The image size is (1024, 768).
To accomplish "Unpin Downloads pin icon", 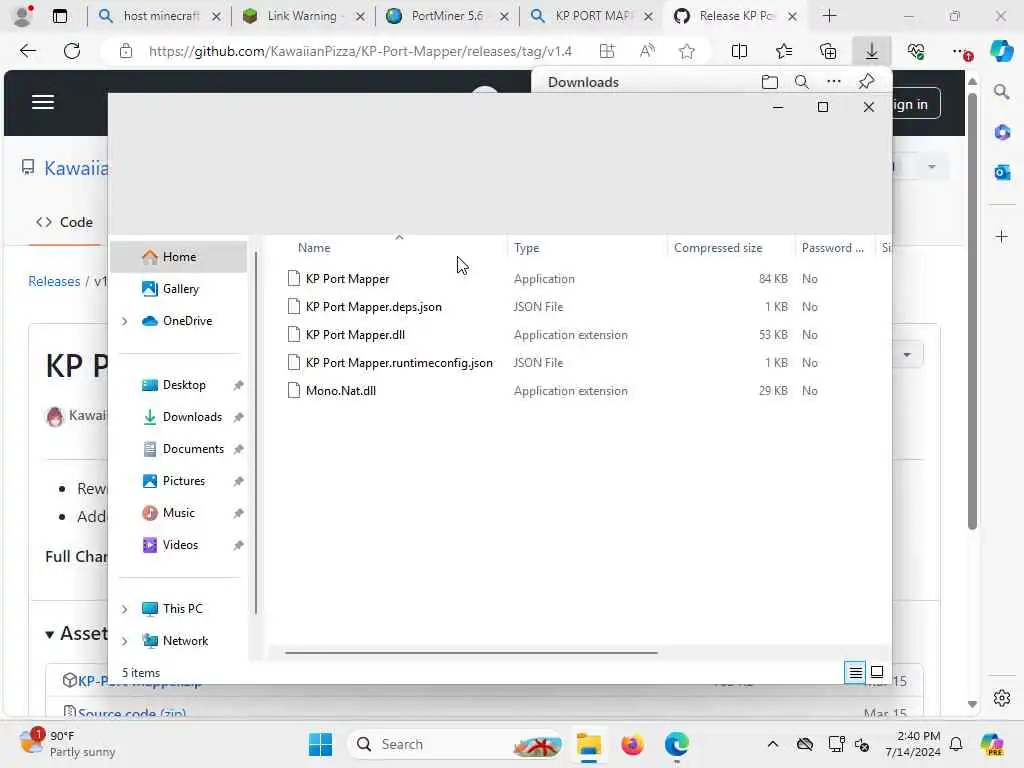I will pos(238,417).
